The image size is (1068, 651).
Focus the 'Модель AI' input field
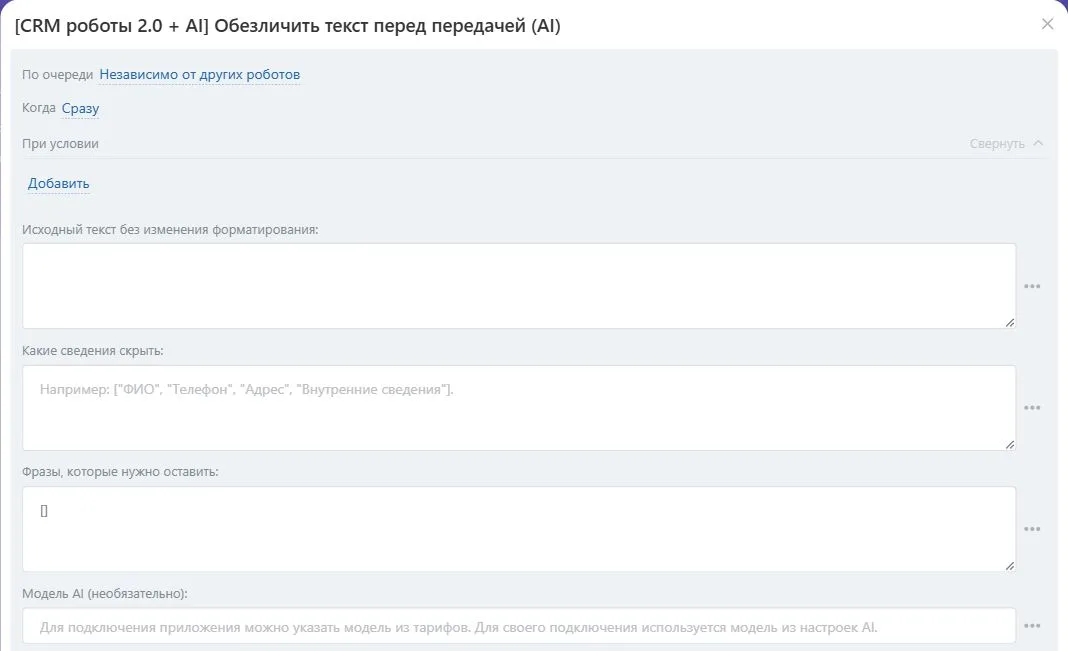tap(519, 626)
